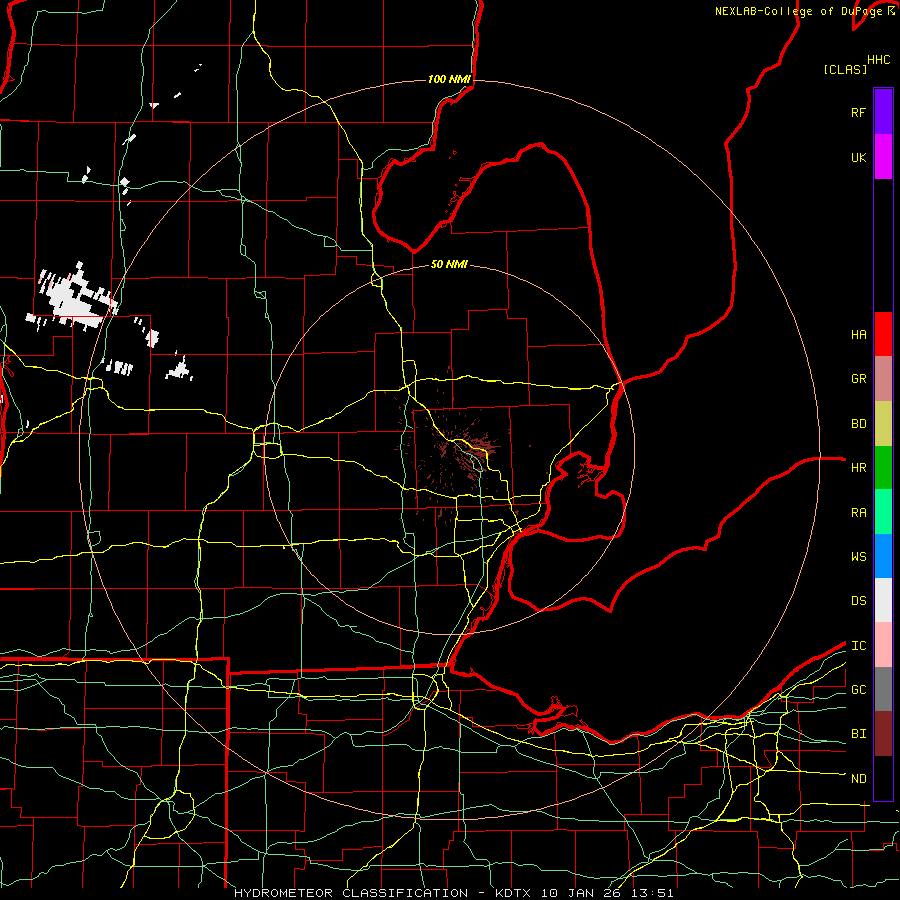Click the WS legend label
This screenshot has width=900, height=900.
858,557
